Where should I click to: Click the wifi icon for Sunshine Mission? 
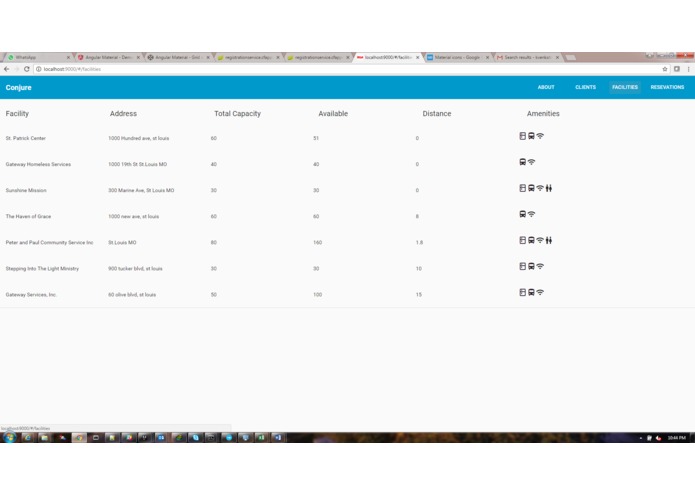point(540,188)
